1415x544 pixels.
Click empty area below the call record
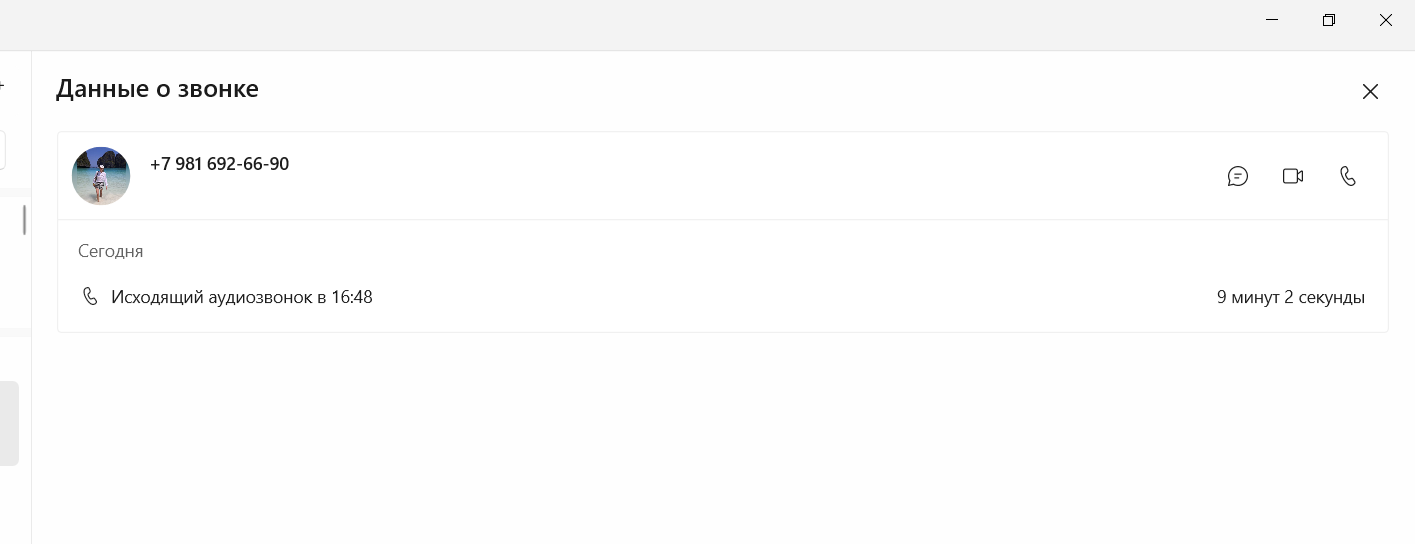click(x=723, y=438)
